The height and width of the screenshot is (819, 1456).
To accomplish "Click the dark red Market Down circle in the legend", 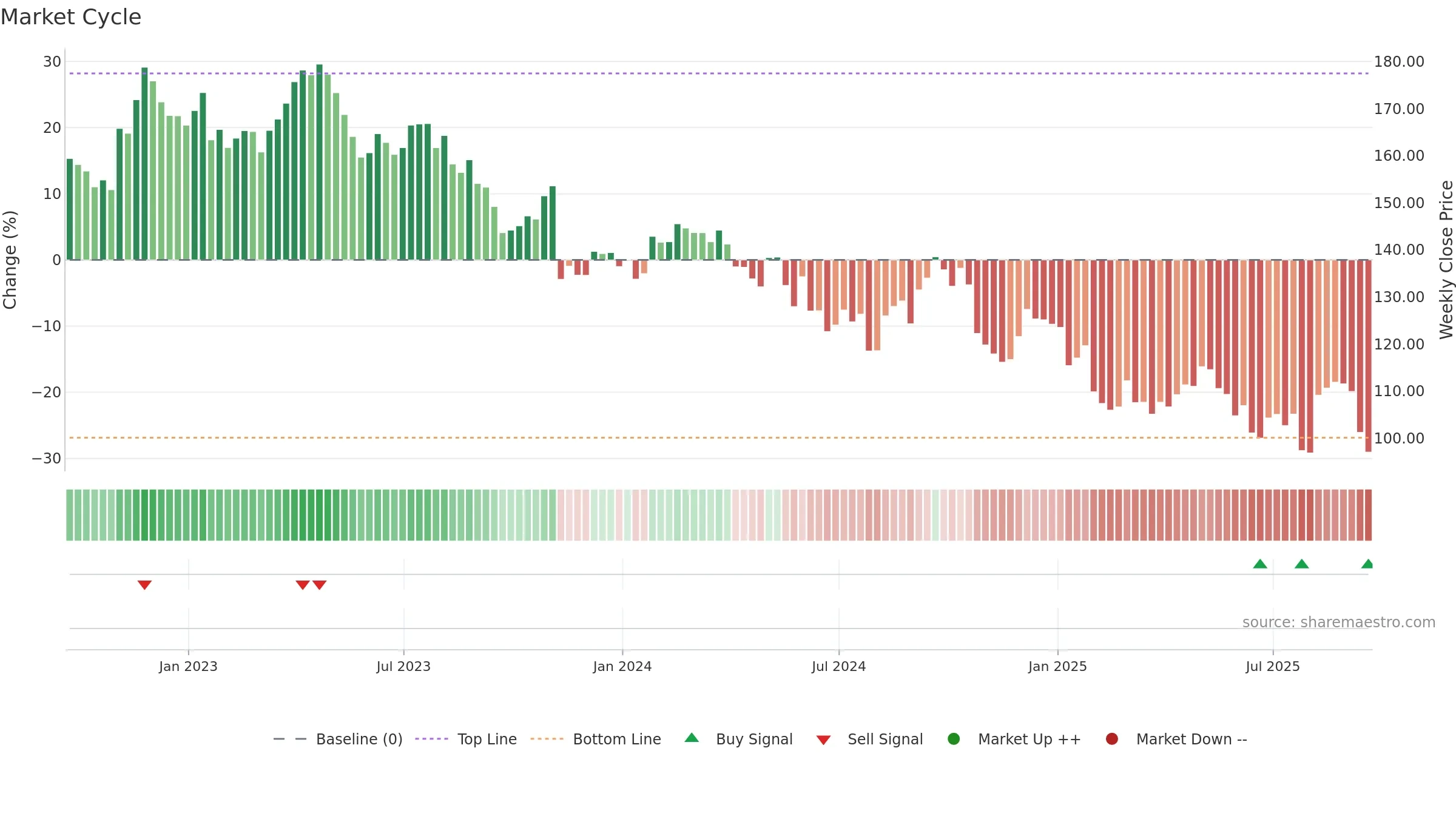I will coord(1112,739).
